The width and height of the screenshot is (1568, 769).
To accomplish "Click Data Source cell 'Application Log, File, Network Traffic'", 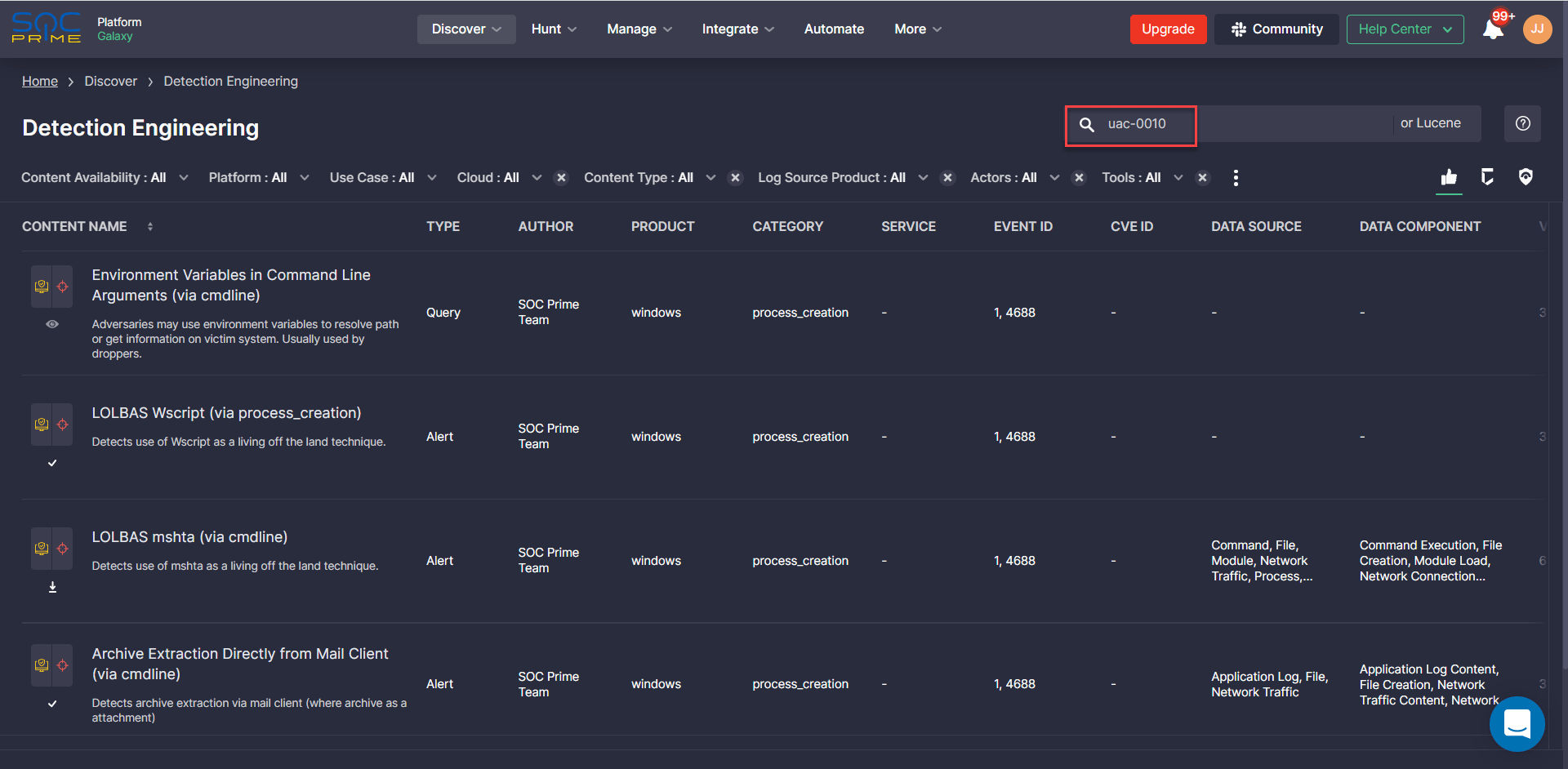I will click(1269, 684).
